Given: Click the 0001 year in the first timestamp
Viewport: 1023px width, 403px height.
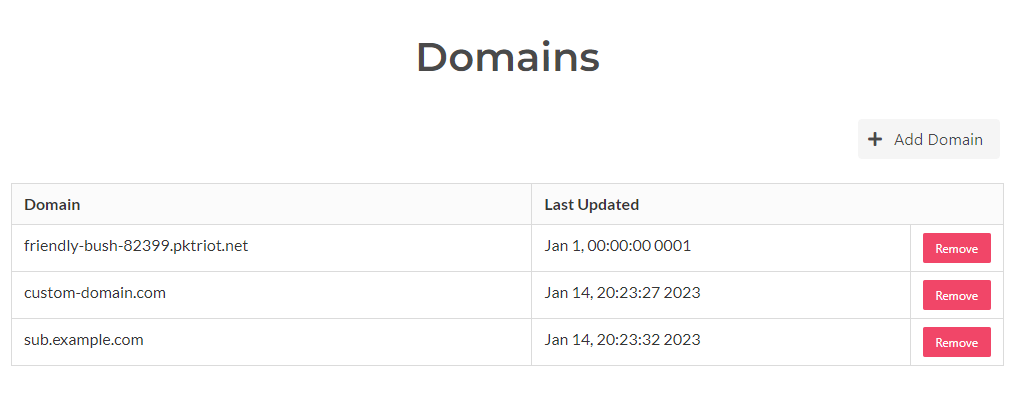Looking at the screenshot, I should [x=673, y=246].
